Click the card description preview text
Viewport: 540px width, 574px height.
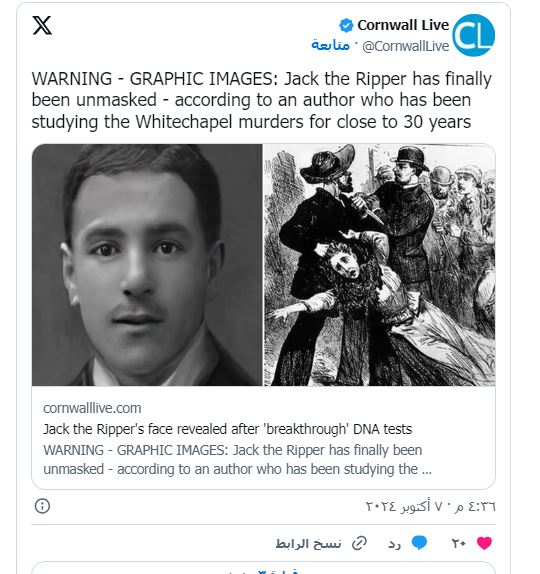(238, 459)
